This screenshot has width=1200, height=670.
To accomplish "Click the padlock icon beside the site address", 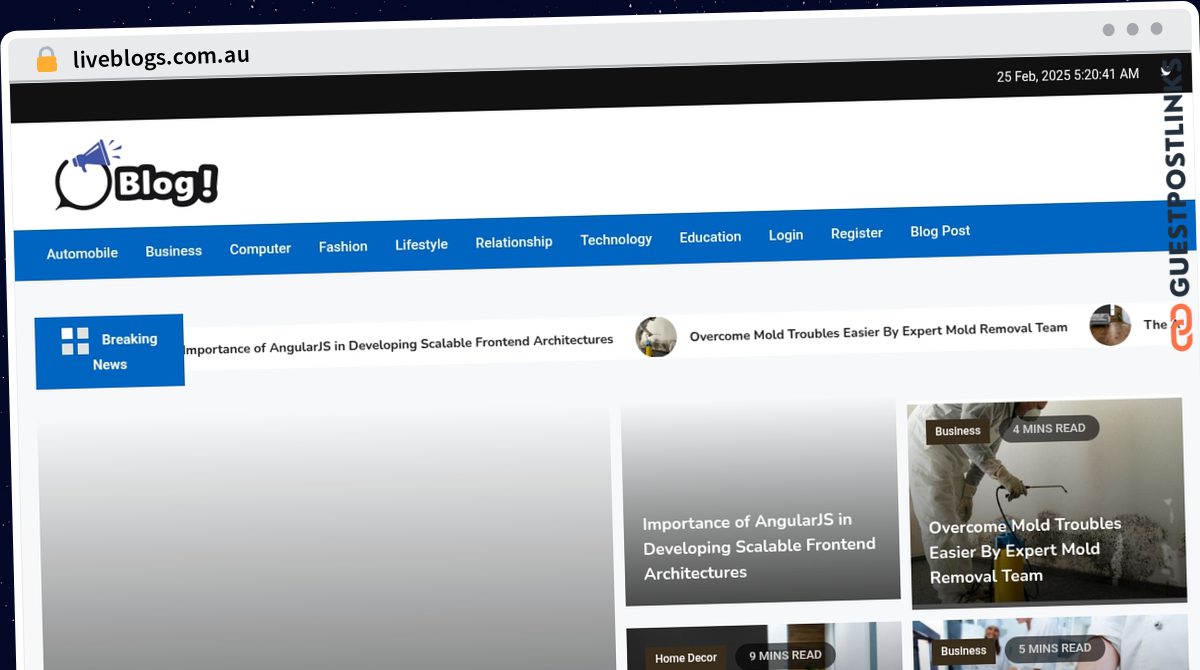I will click(46, 60).
